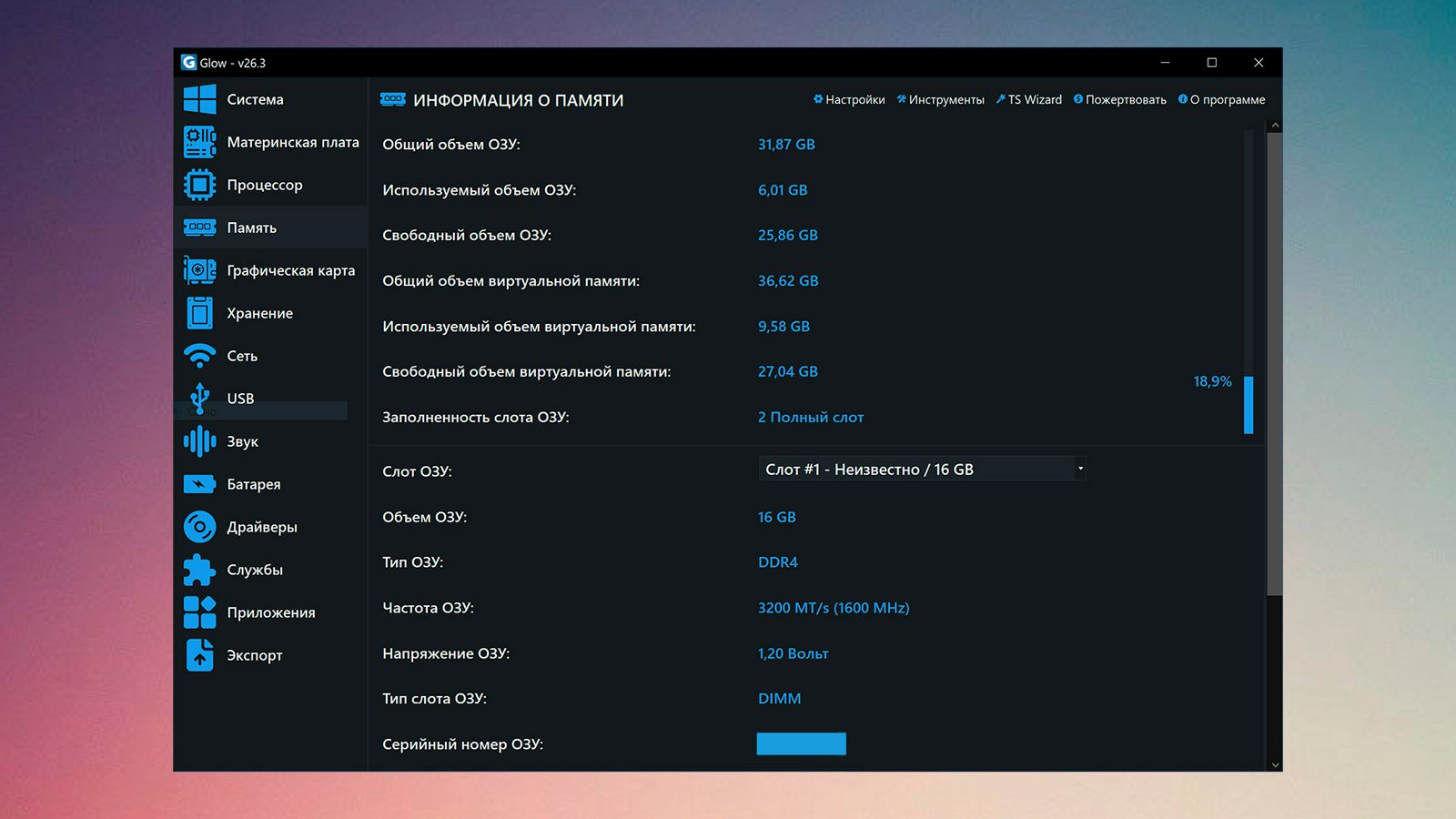
Task: Click the Battery icon in sidebar
Action: tap(199, 484)
